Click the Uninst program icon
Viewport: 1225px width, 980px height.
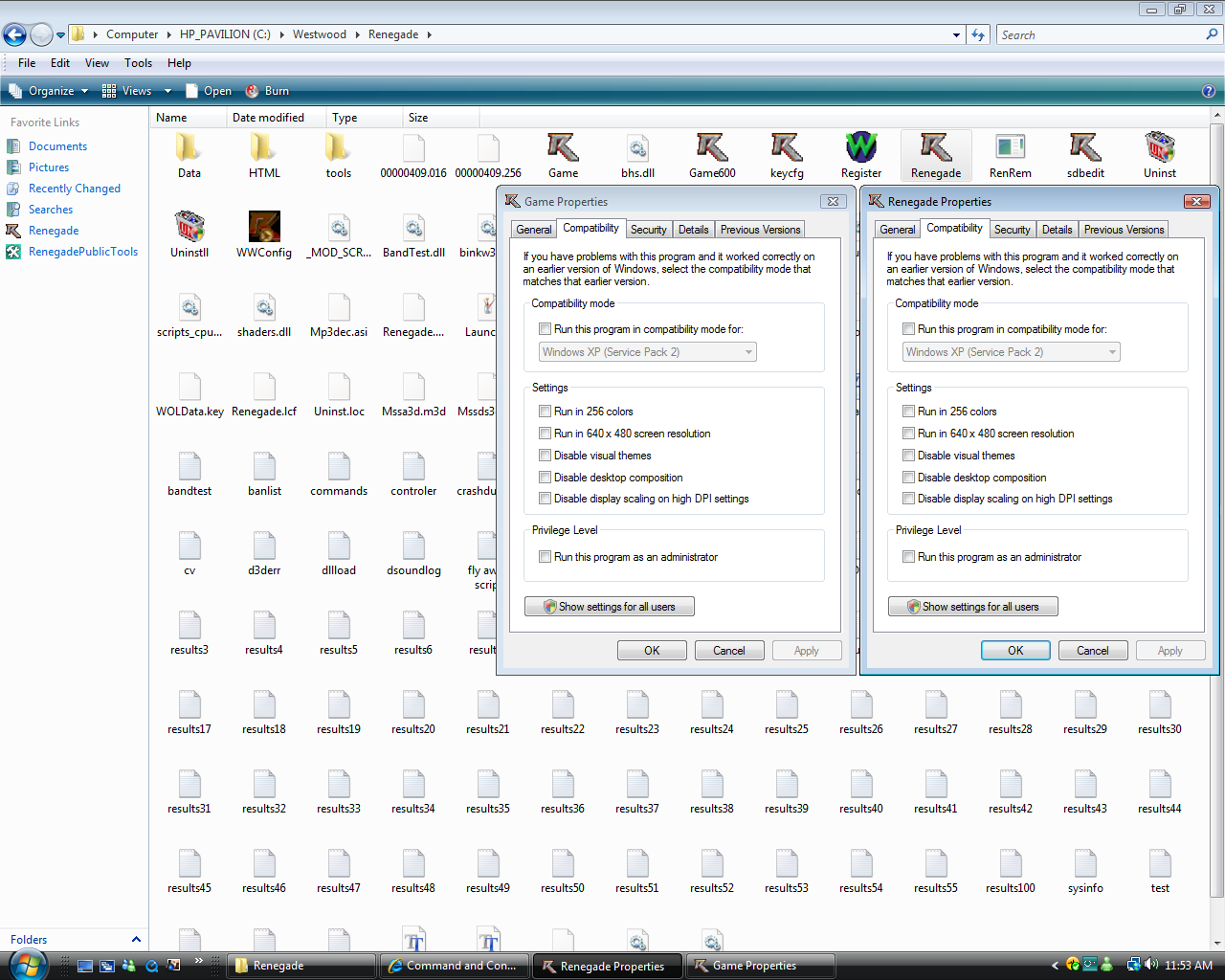click(x=1159, y=148)
